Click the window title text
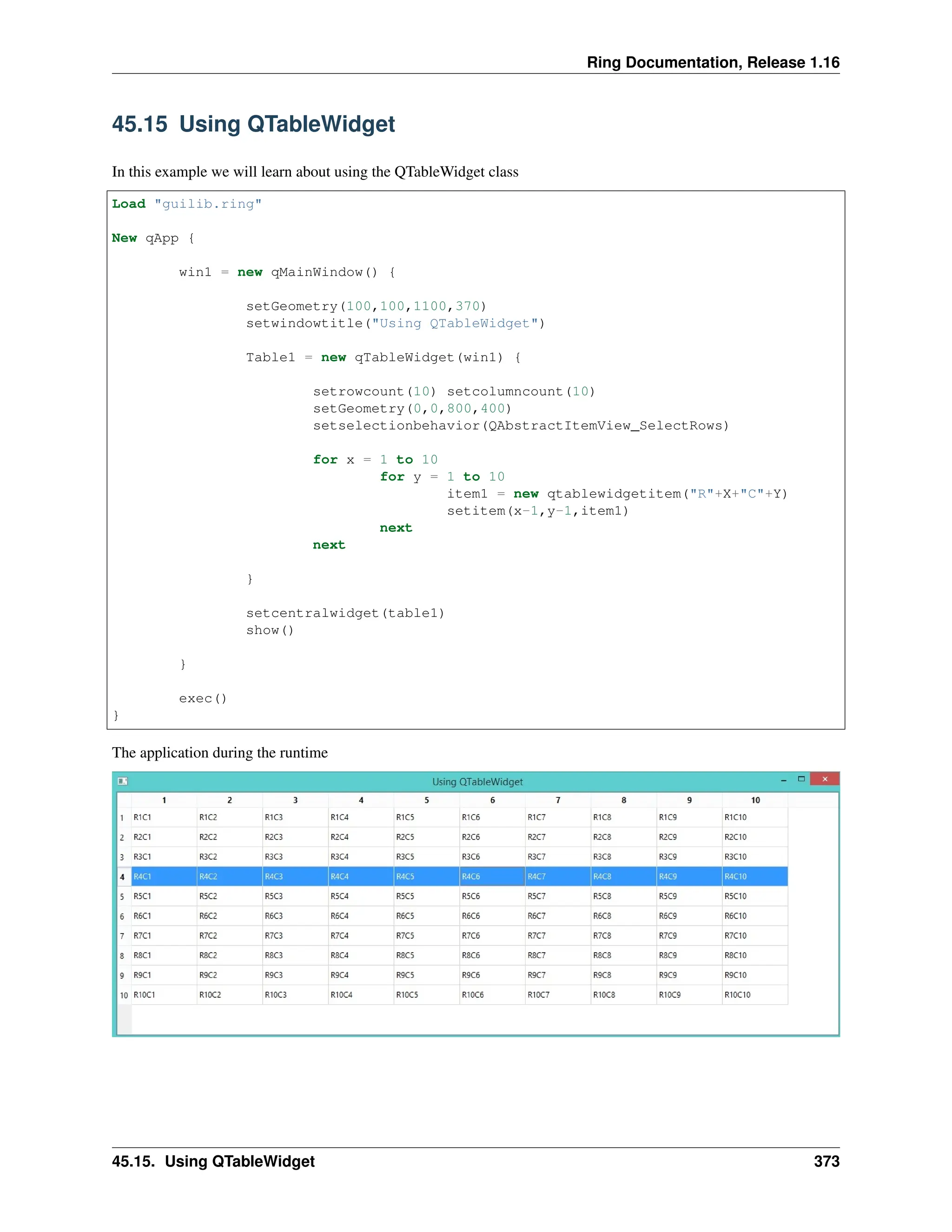 [477, 782]
